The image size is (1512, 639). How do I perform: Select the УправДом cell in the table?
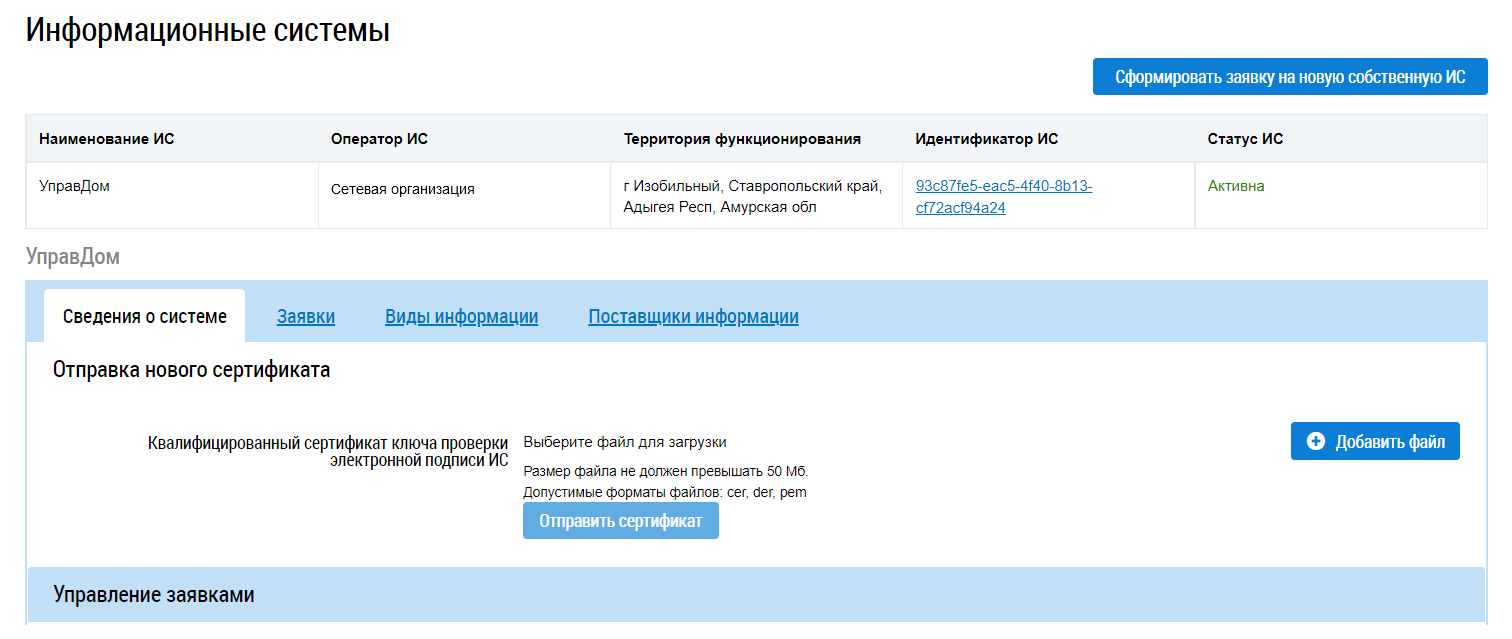tap(74, 186)
